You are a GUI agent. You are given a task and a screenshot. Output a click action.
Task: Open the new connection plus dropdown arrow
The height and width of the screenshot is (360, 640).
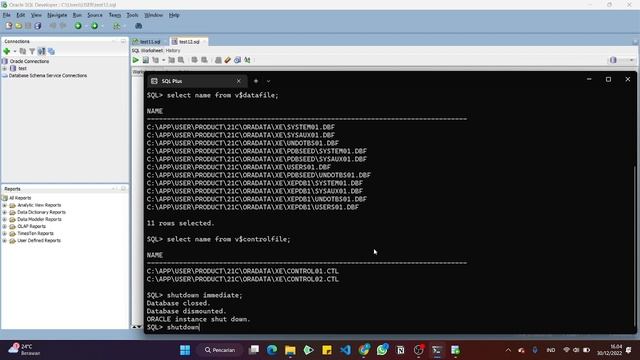15,51
